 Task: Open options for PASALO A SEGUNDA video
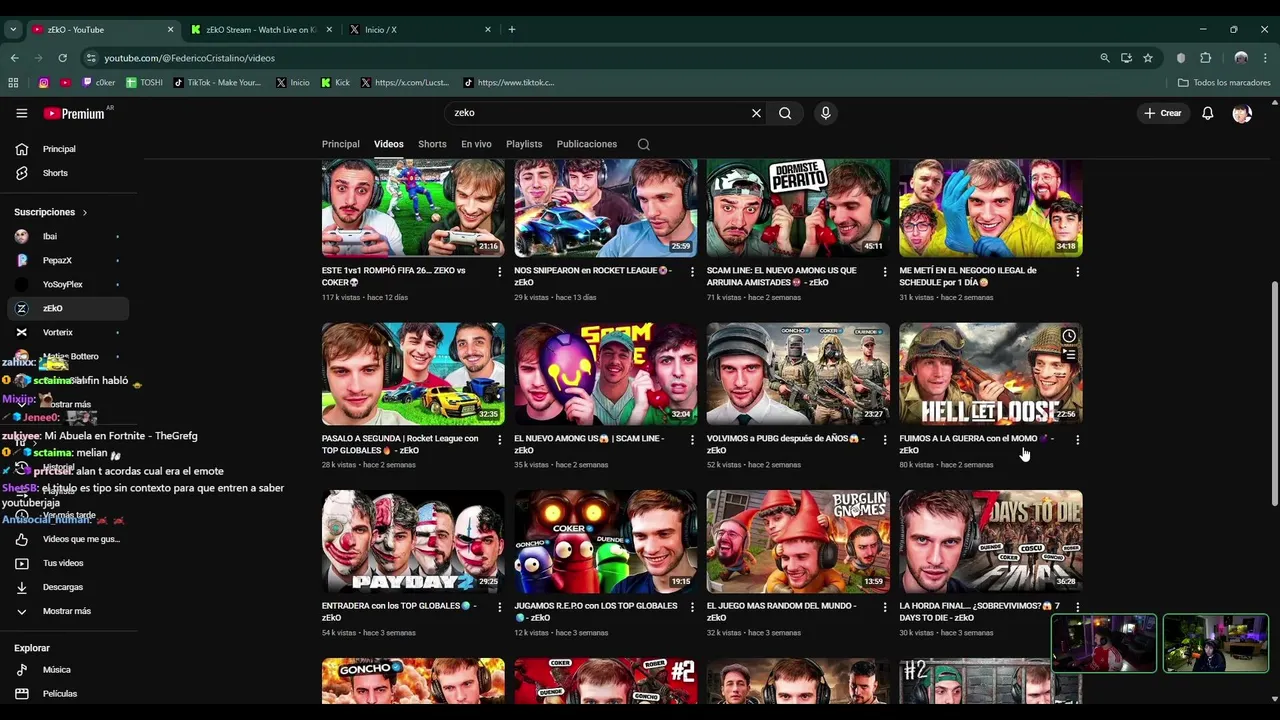[x=499, y=440]
